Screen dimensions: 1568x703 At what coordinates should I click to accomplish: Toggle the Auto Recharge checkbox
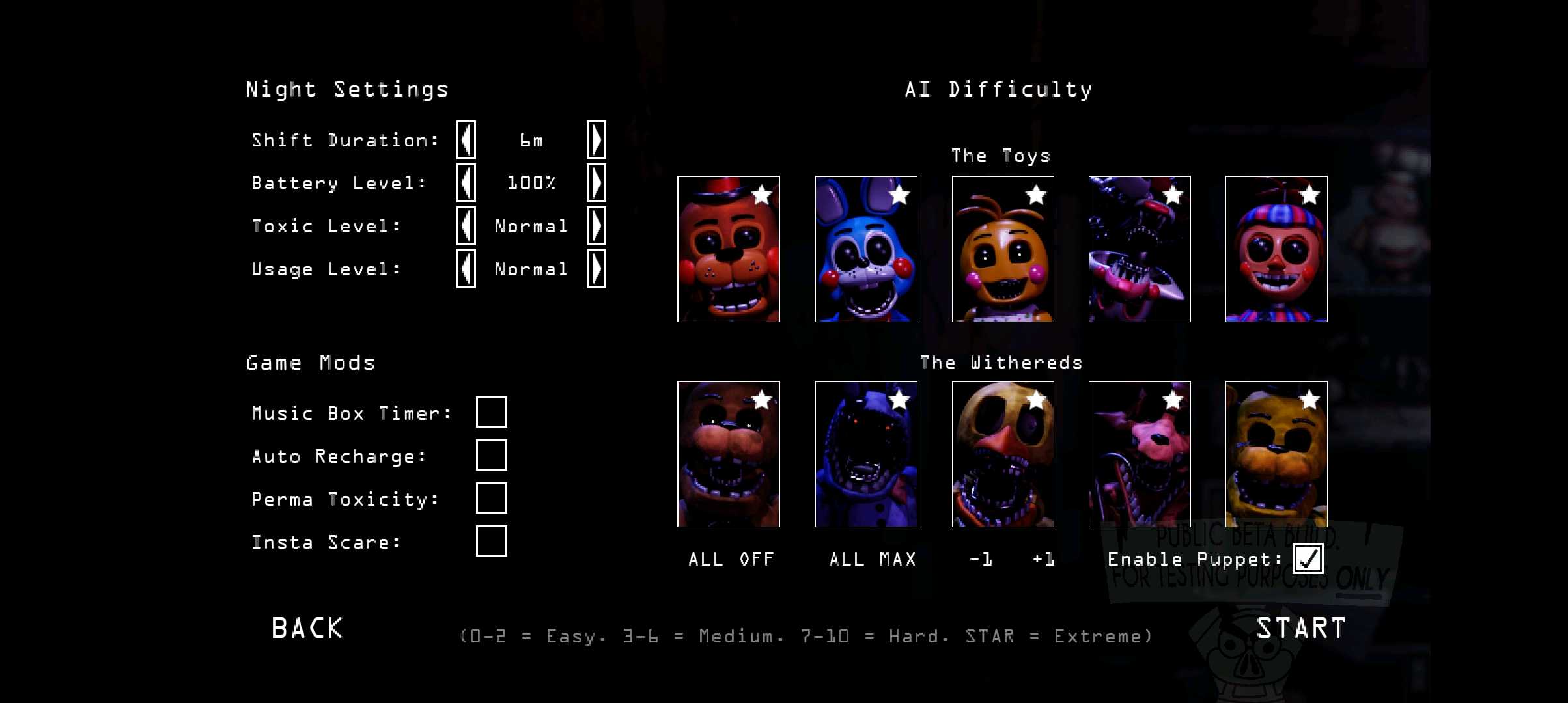click(491, 455)
